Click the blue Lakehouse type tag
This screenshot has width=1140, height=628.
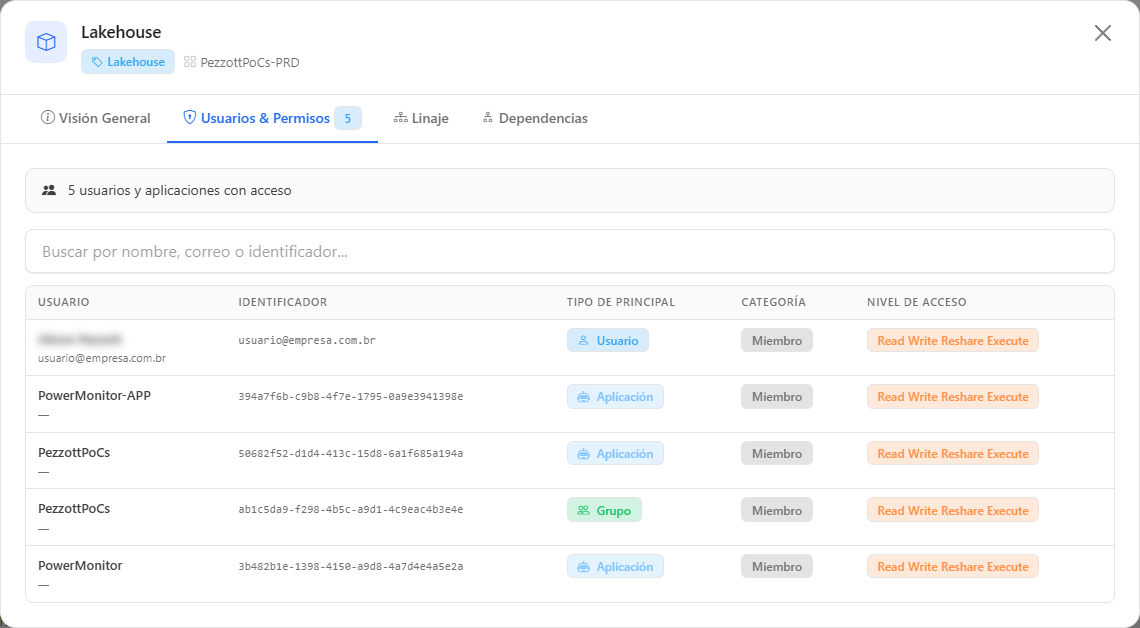click(128, 62)
